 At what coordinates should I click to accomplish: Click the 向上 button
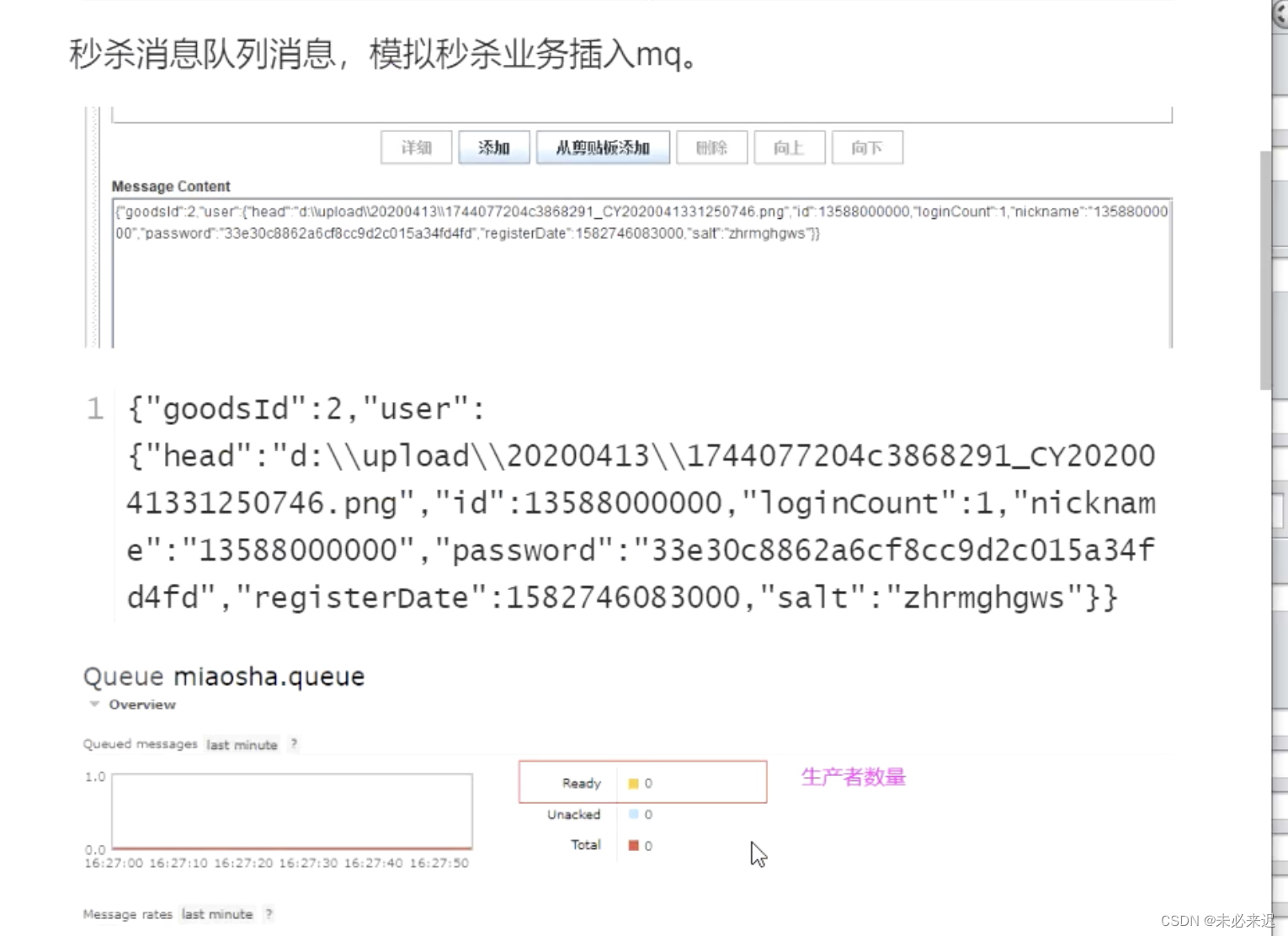pos(789,147)
